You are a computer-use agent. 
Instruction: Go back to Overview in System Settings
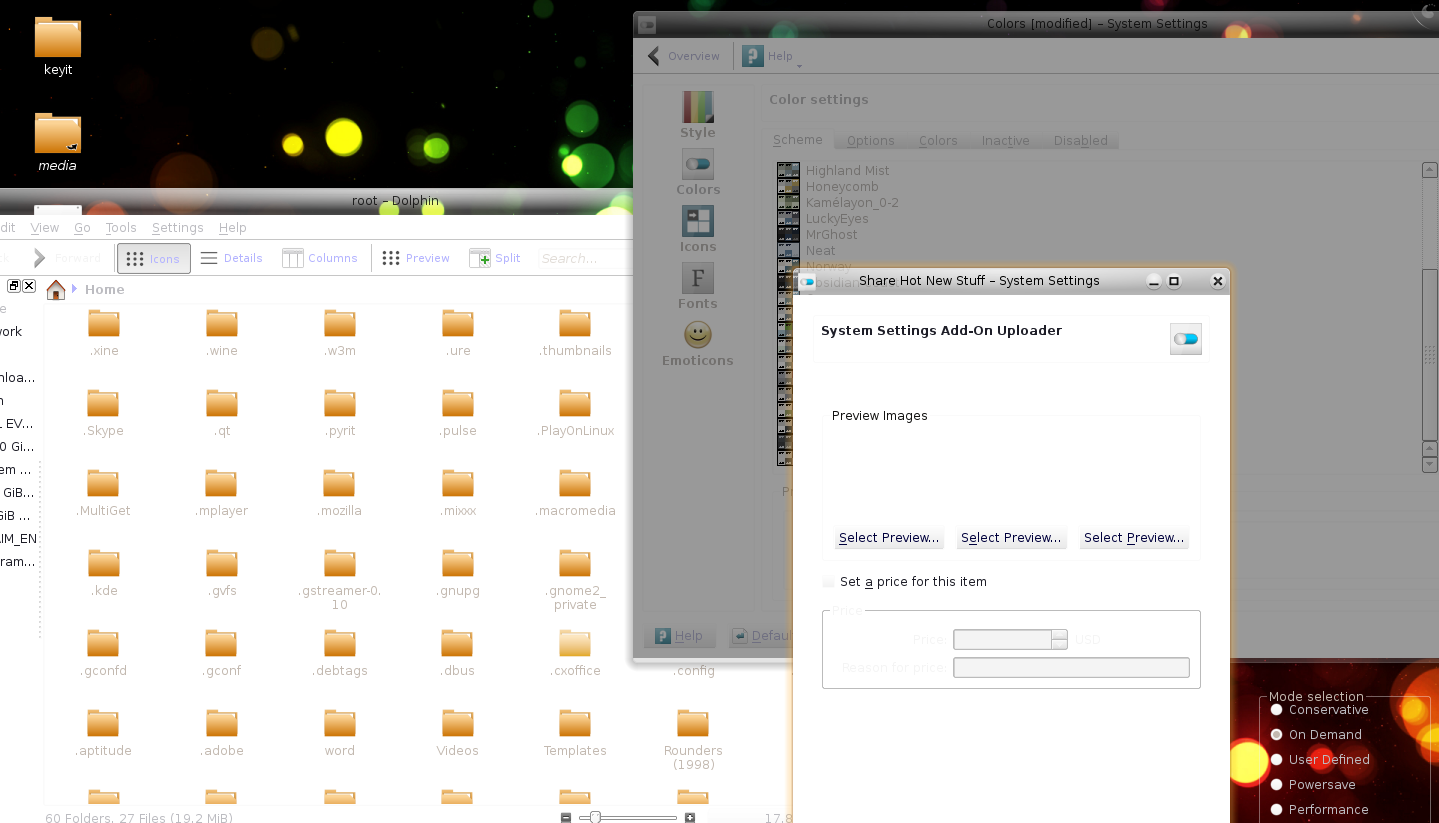click(683, 56)
